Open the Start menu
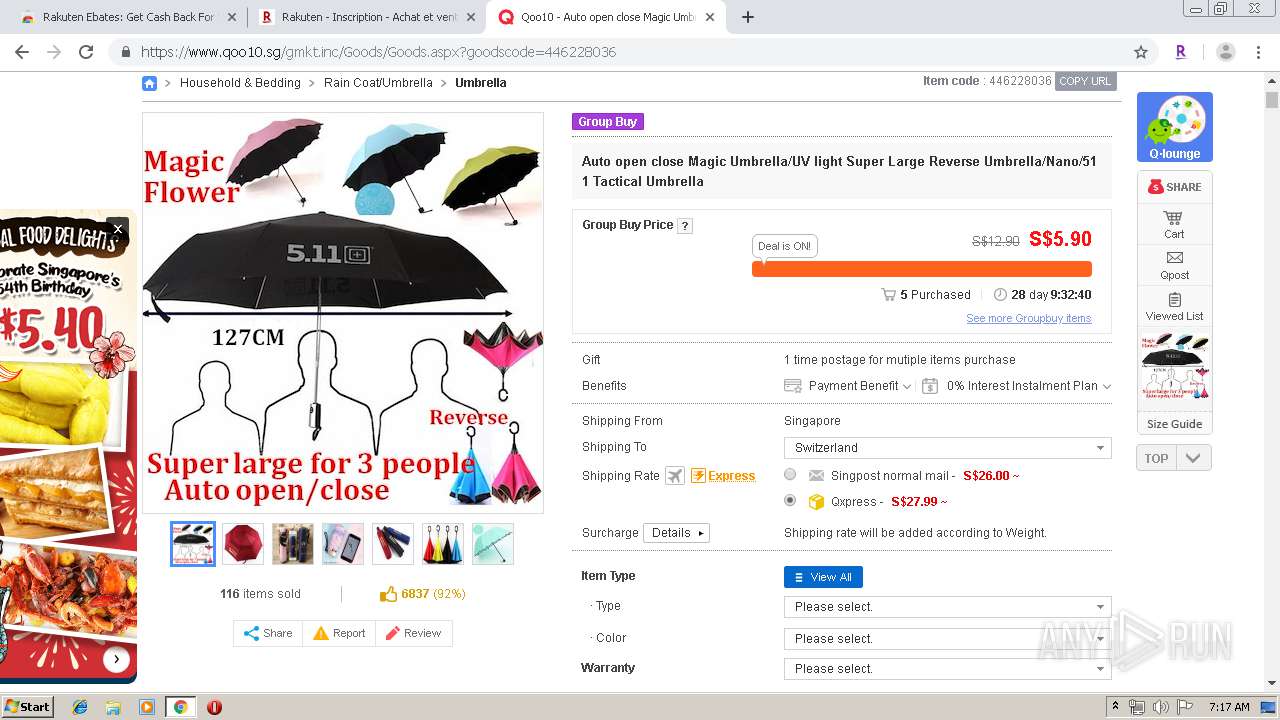Viewport: 1280px width, 720px height. 27,707
